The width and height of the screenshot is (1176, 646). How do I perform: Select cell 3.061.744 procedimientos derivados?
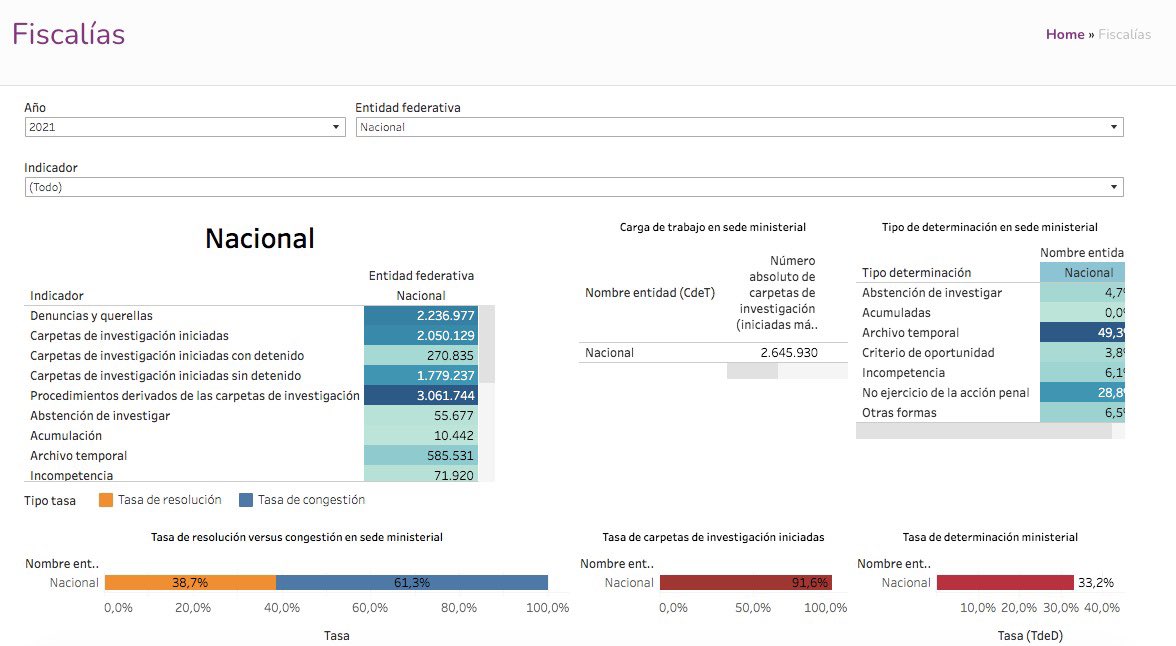[x=421, y=395]
